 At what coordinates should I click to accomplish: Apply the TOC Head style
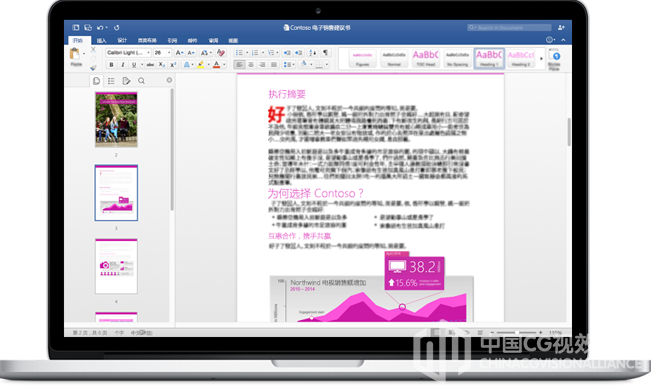(x=426, y=59)
